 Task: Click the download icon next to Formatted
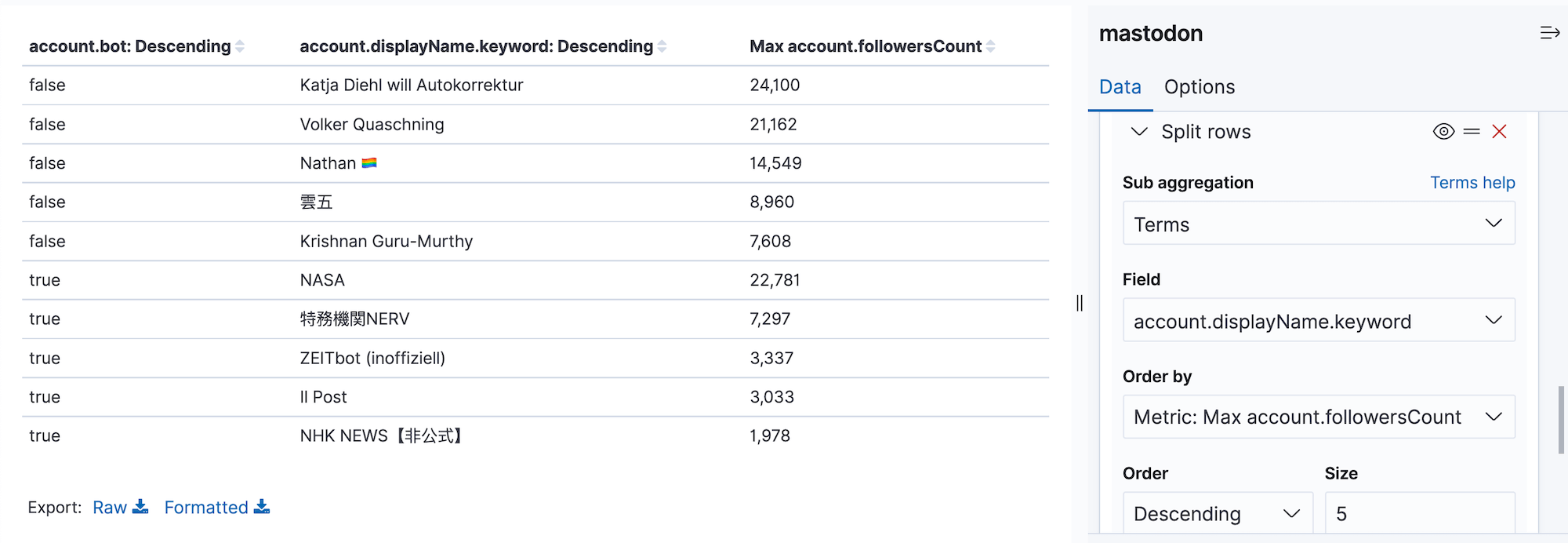coord(263,507)
